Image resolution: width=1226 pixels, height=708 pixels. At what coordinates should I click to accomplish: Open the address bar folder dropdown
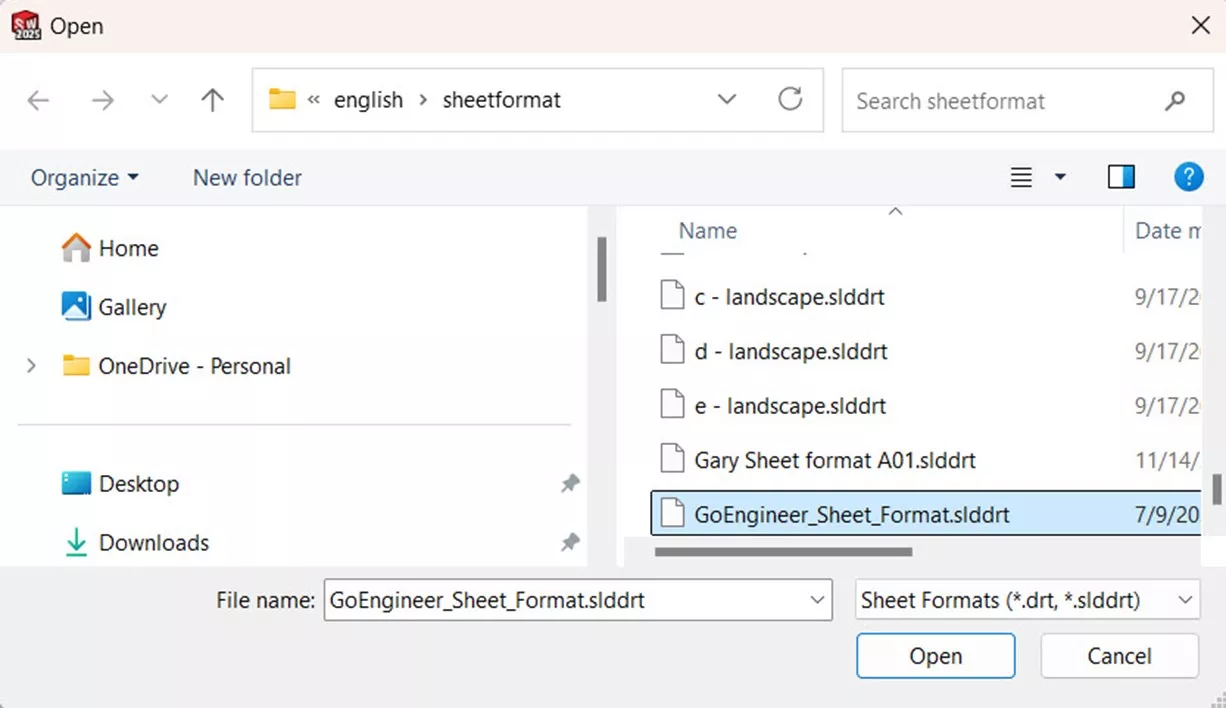tap(727, 100)
